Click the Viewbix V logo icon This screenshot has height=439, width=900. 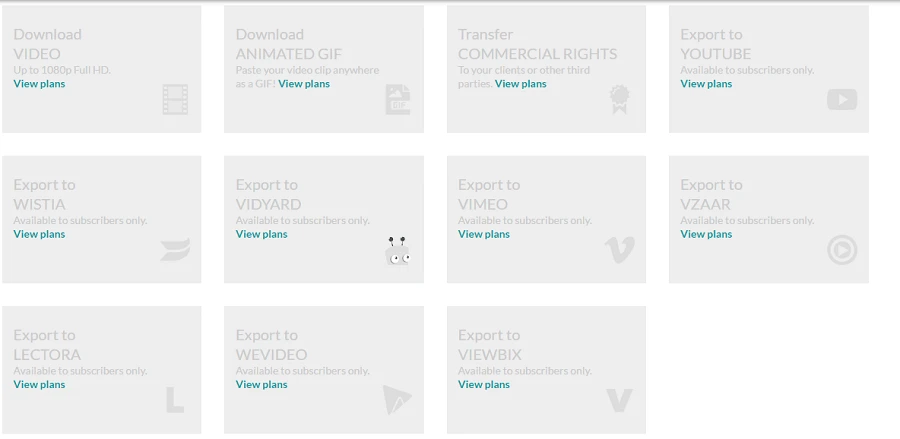pos(619,400)
